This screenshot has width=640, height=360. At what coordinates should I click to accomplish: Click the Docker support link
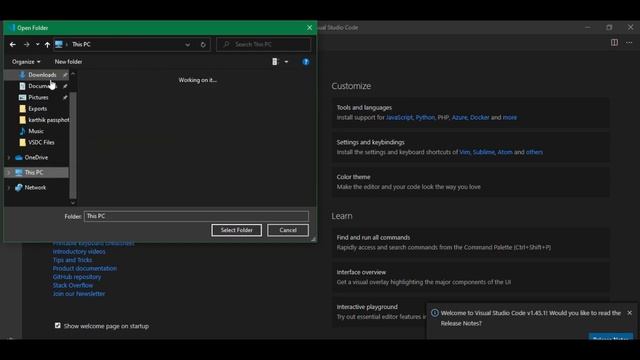[x=480, y=118]
